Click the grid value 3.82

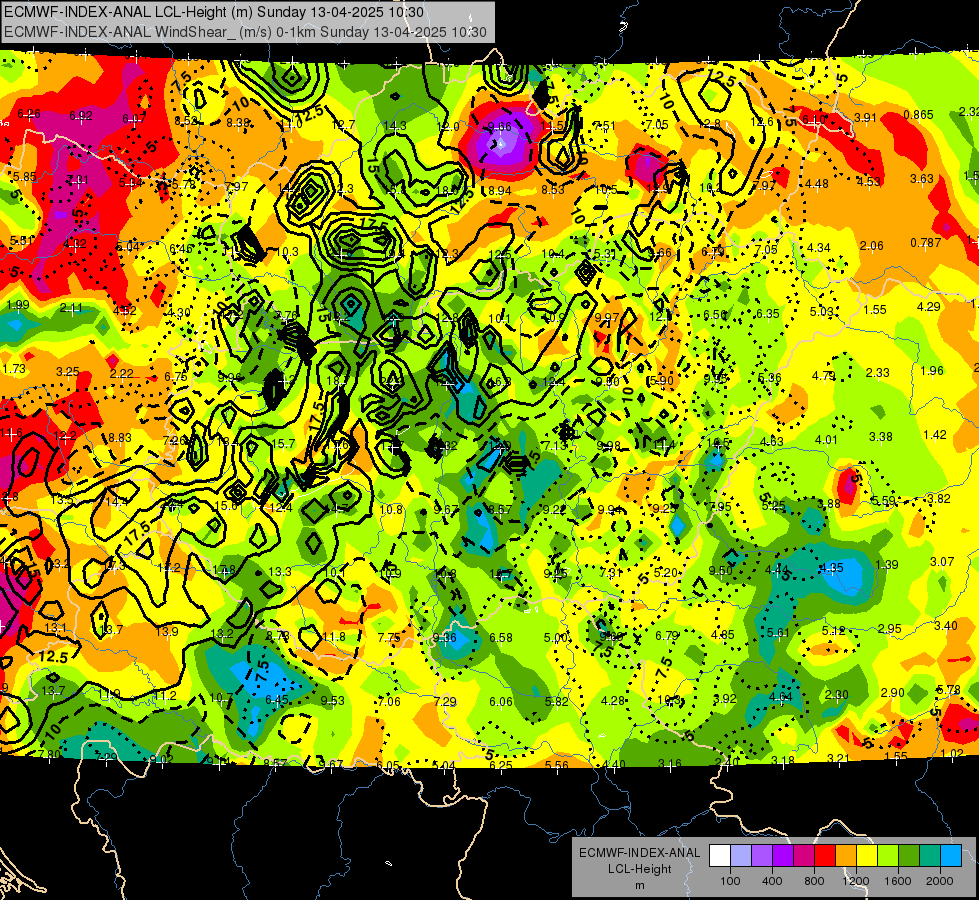click(x=939, y=498)
